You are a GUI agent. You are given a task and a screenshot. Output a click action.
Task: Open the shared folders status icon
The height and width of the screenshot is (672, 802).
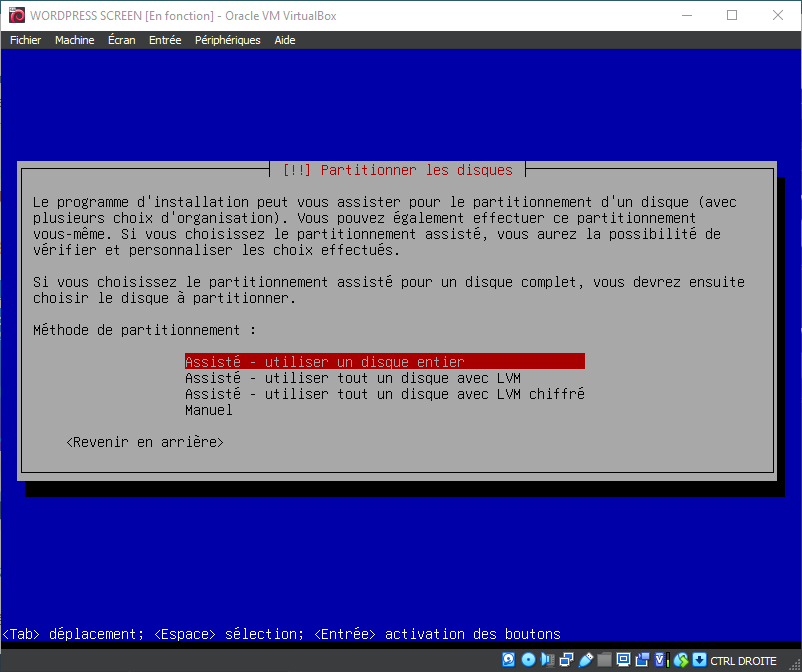click(x=604, y=660)
